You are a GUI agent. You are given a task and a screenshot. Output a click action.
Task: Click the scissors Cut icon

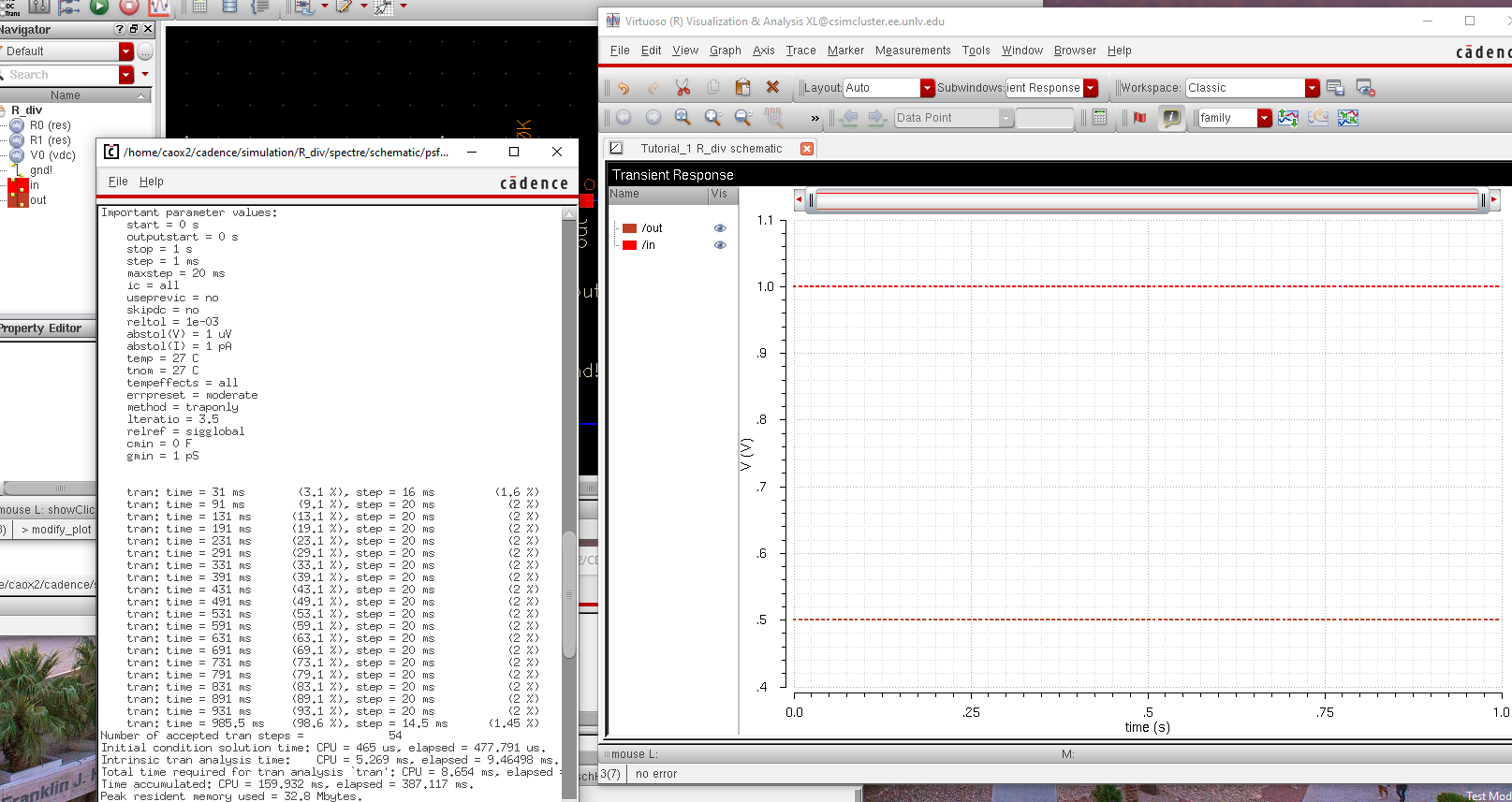(x=683, y=88)
